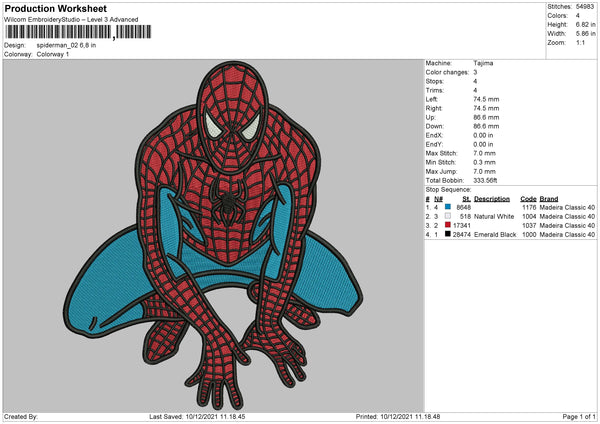Click the 'Stop Sequence:' heading
The image size is (600, 424).
point(448,190)
